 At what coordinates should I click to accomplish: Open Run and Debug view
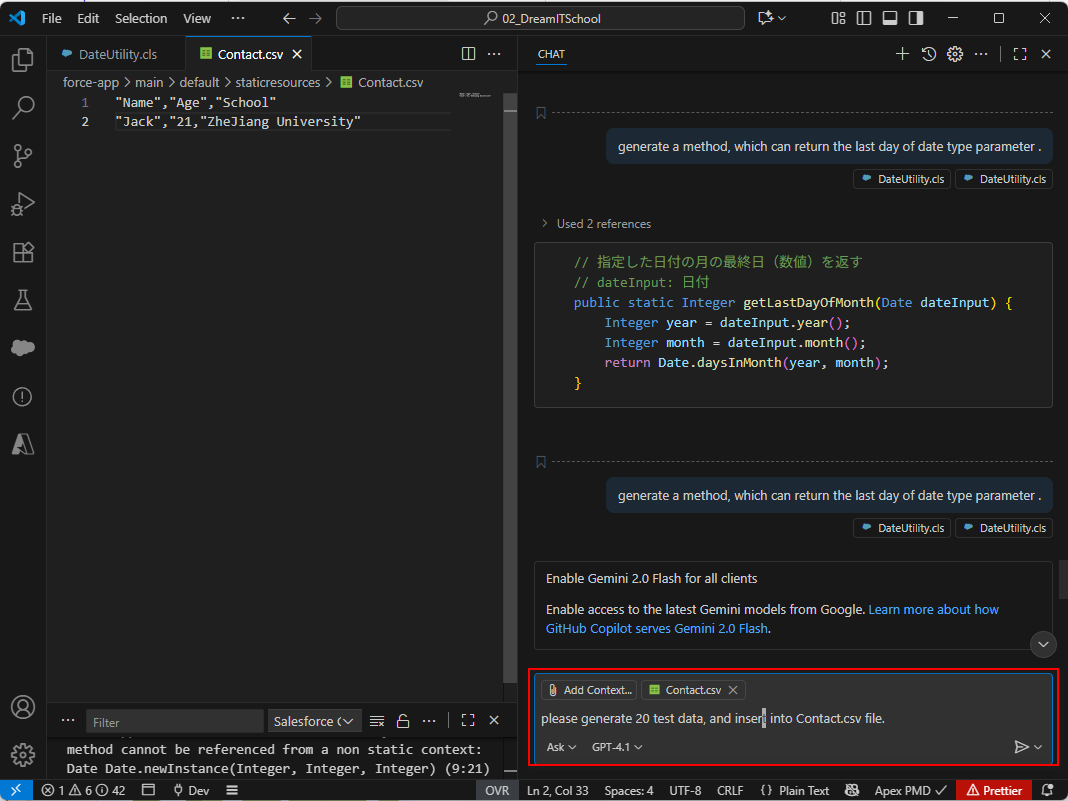click(x=22, y=204)
